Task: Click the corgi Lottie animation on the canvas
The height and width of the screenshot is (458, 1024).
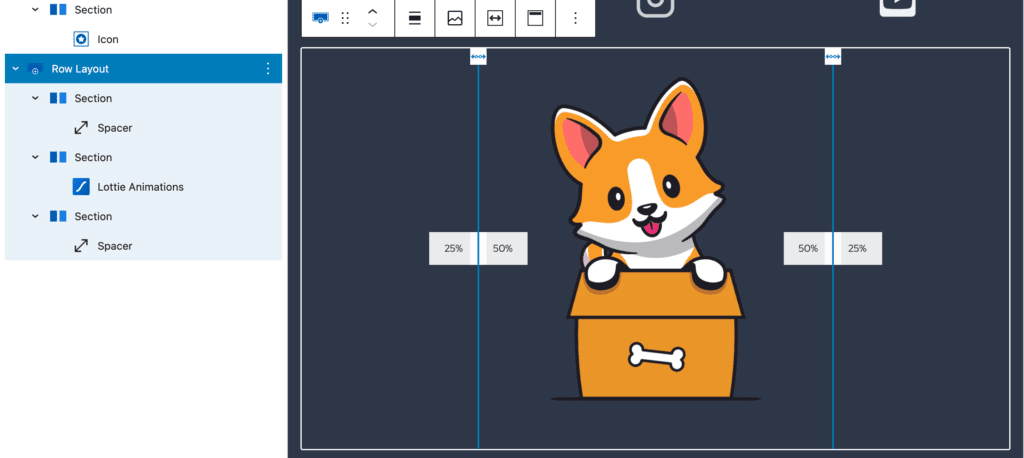Action: pos(655,240)
